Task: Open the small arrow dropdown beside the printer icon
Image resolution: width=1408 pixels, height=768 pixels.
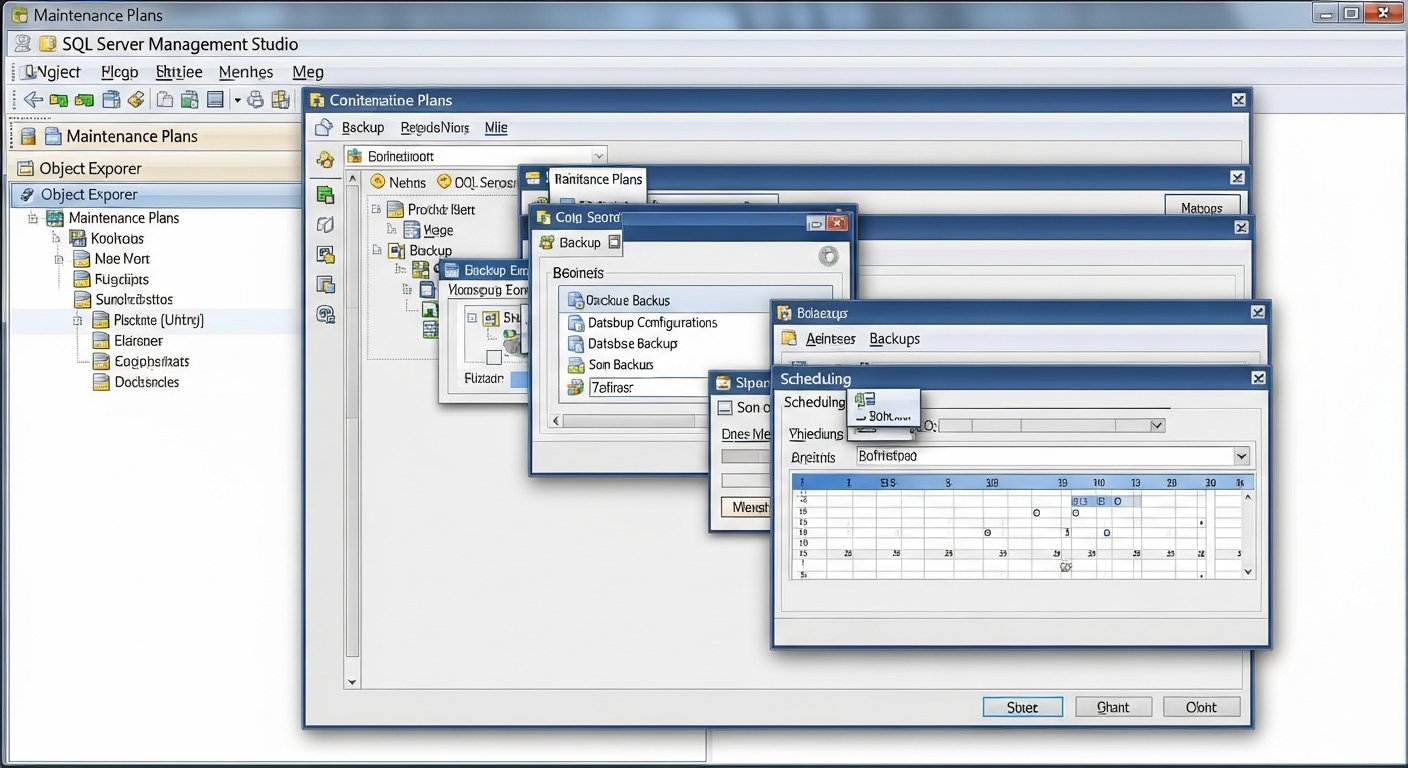Action: (238, 100)
